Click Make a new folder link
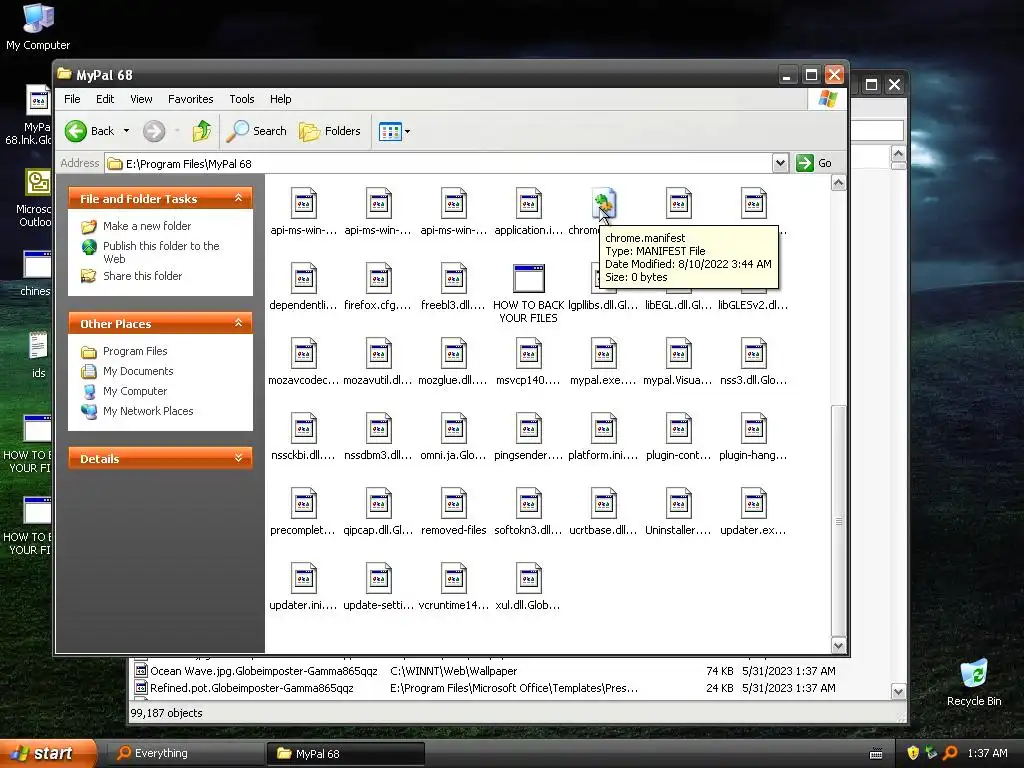Image resolution: width=1024 pixels, height=768 pixels. pos(147,226)
